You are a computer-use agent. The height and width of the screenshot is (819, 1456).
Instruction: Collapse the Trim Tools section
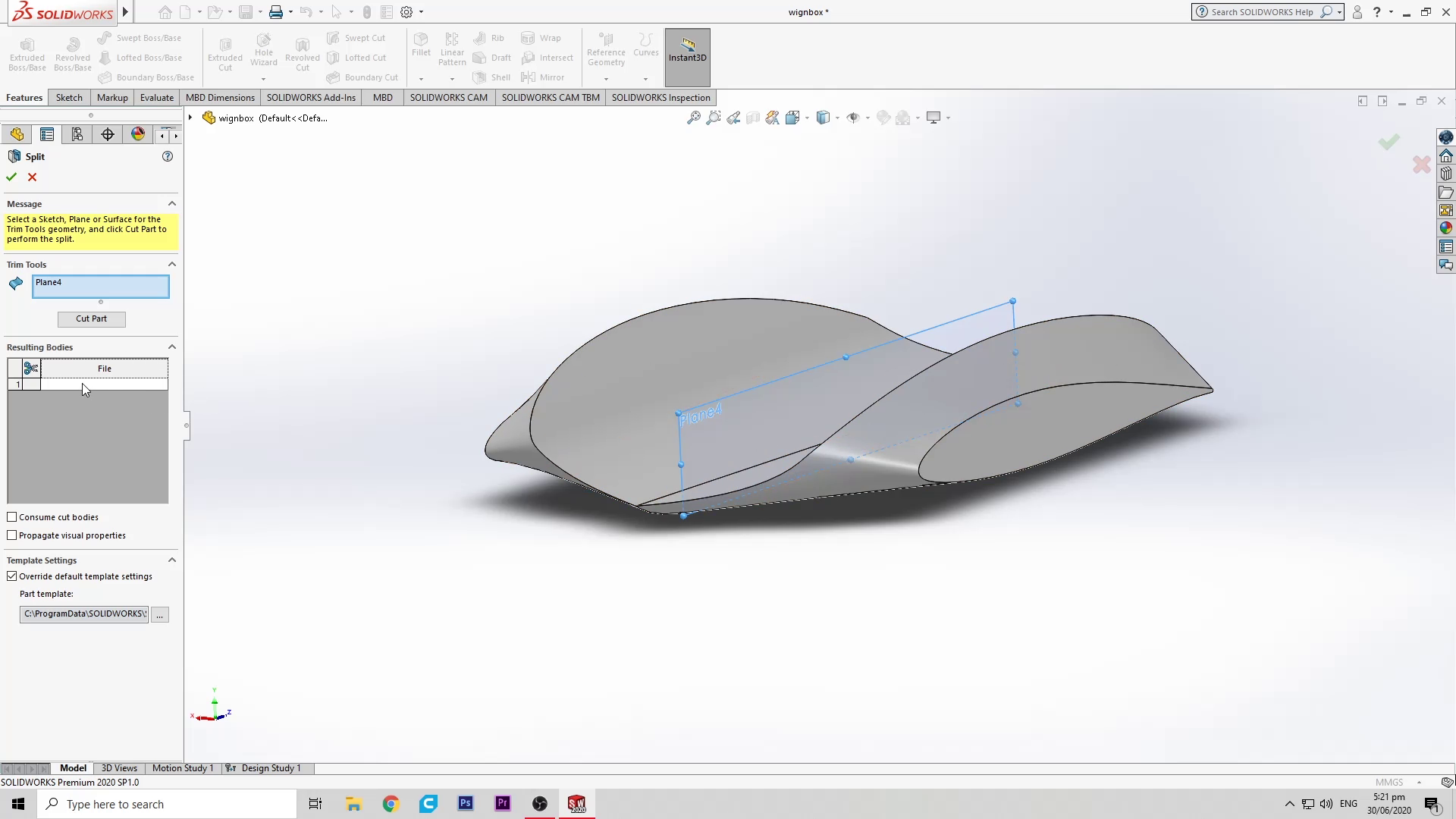pyautogui.click(x=172, y=265)
